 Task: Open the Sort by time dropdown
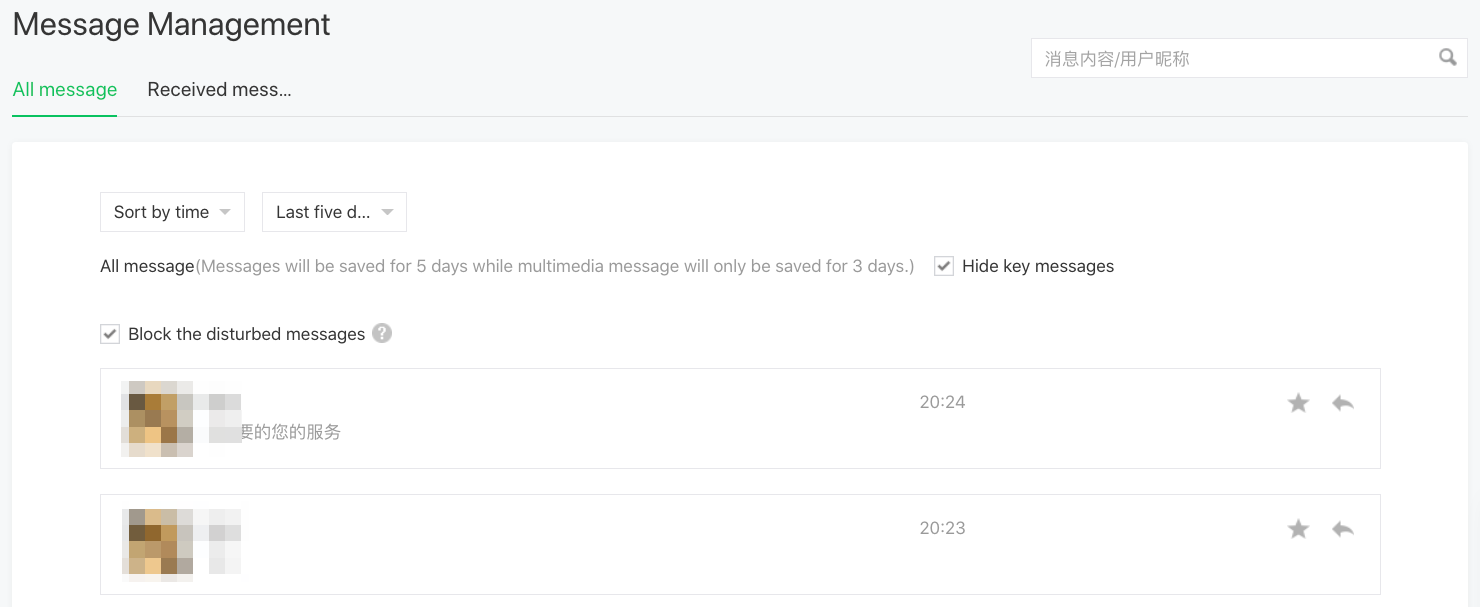point(172,212)
